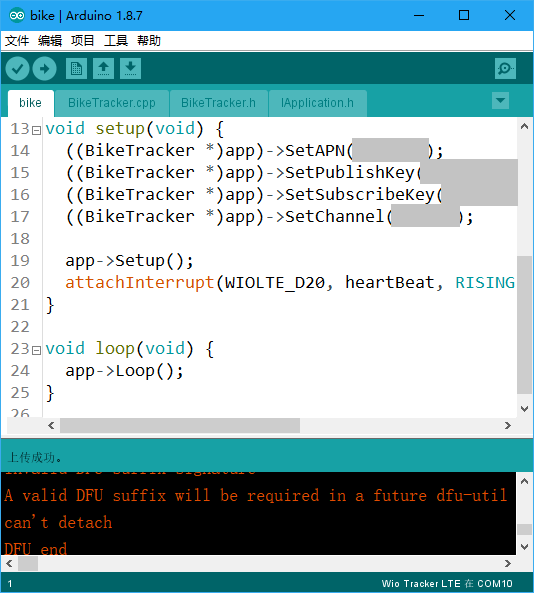Create a new sketch with New icon

(76, 69)
